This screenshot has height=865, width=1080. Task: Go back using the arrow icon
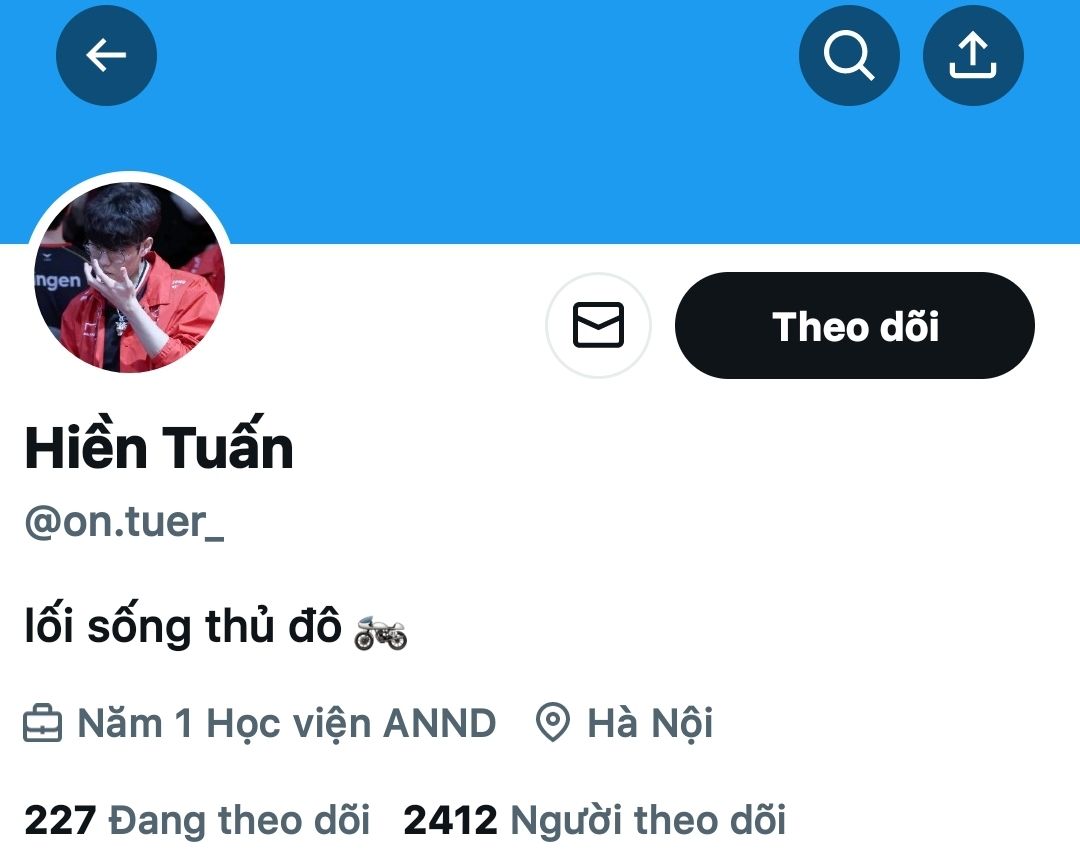[106, 55]
